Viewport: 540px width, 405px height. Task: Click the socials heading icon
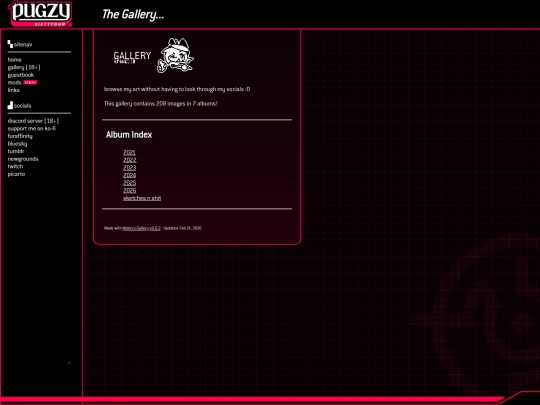pos(10,105)
